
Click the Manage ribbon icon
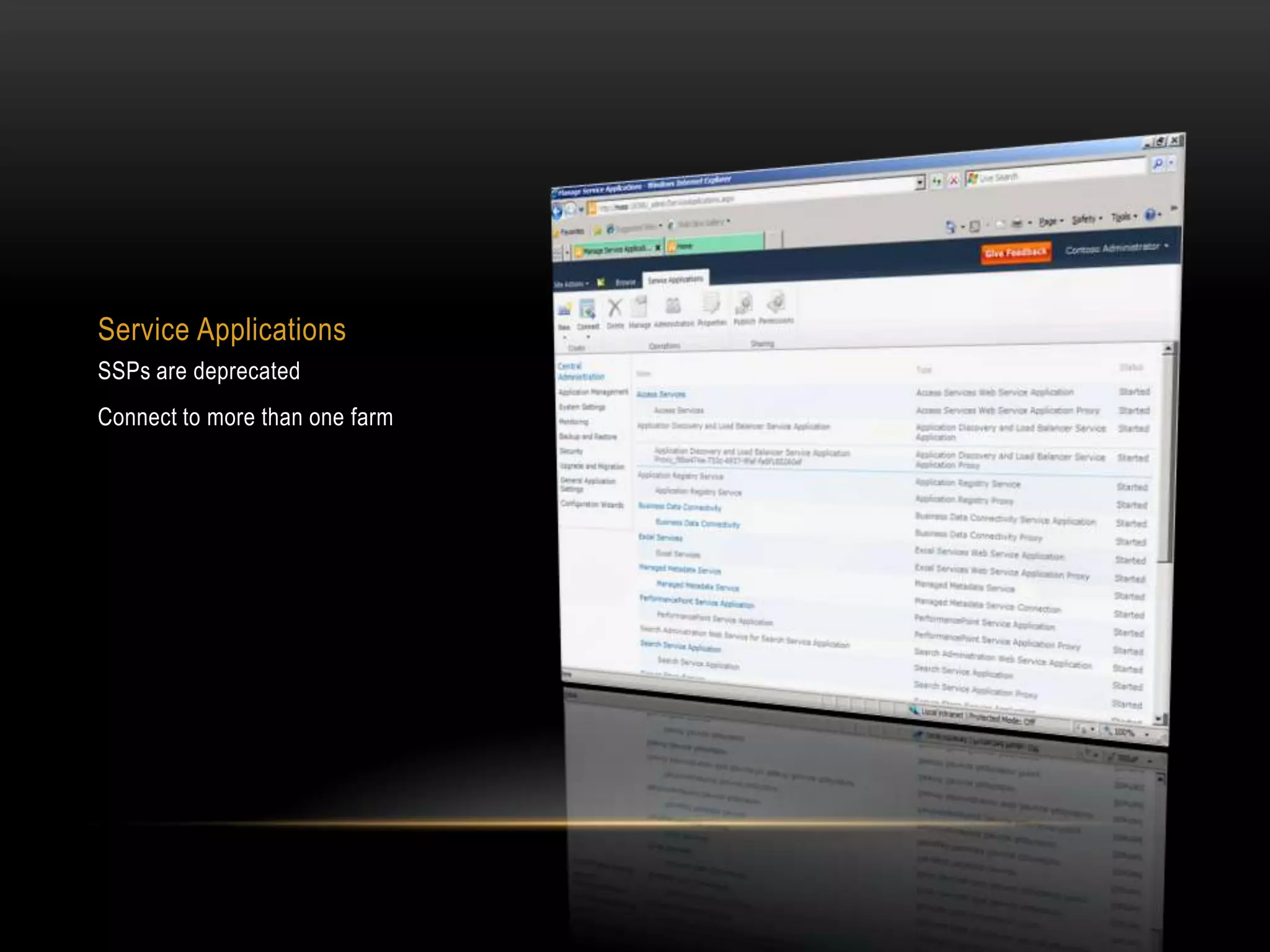(x=639, y=306)
